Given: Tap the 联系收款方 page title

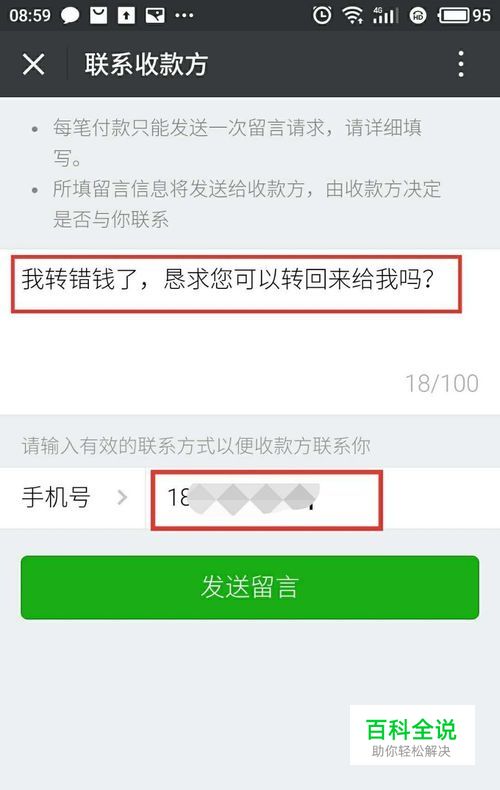Looking at the screenshot, I should [146, 64].
